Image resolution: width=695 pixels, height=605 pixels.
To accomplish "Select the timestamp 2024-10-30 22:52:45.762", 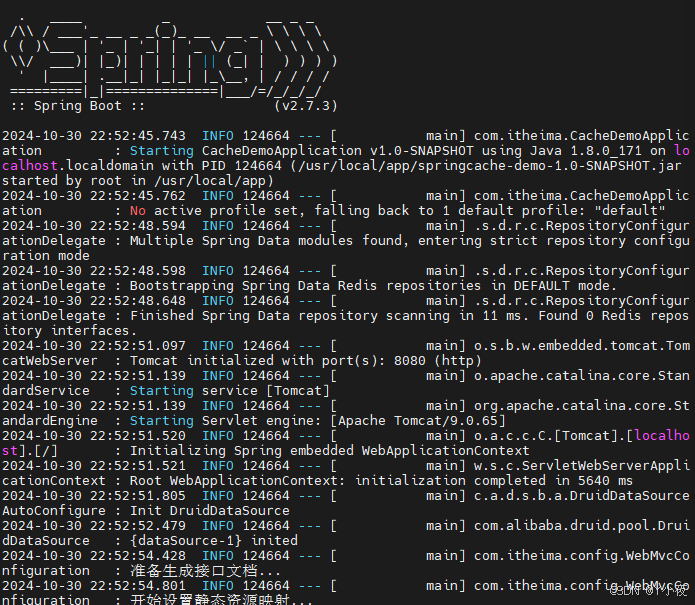I will [94, 195].
